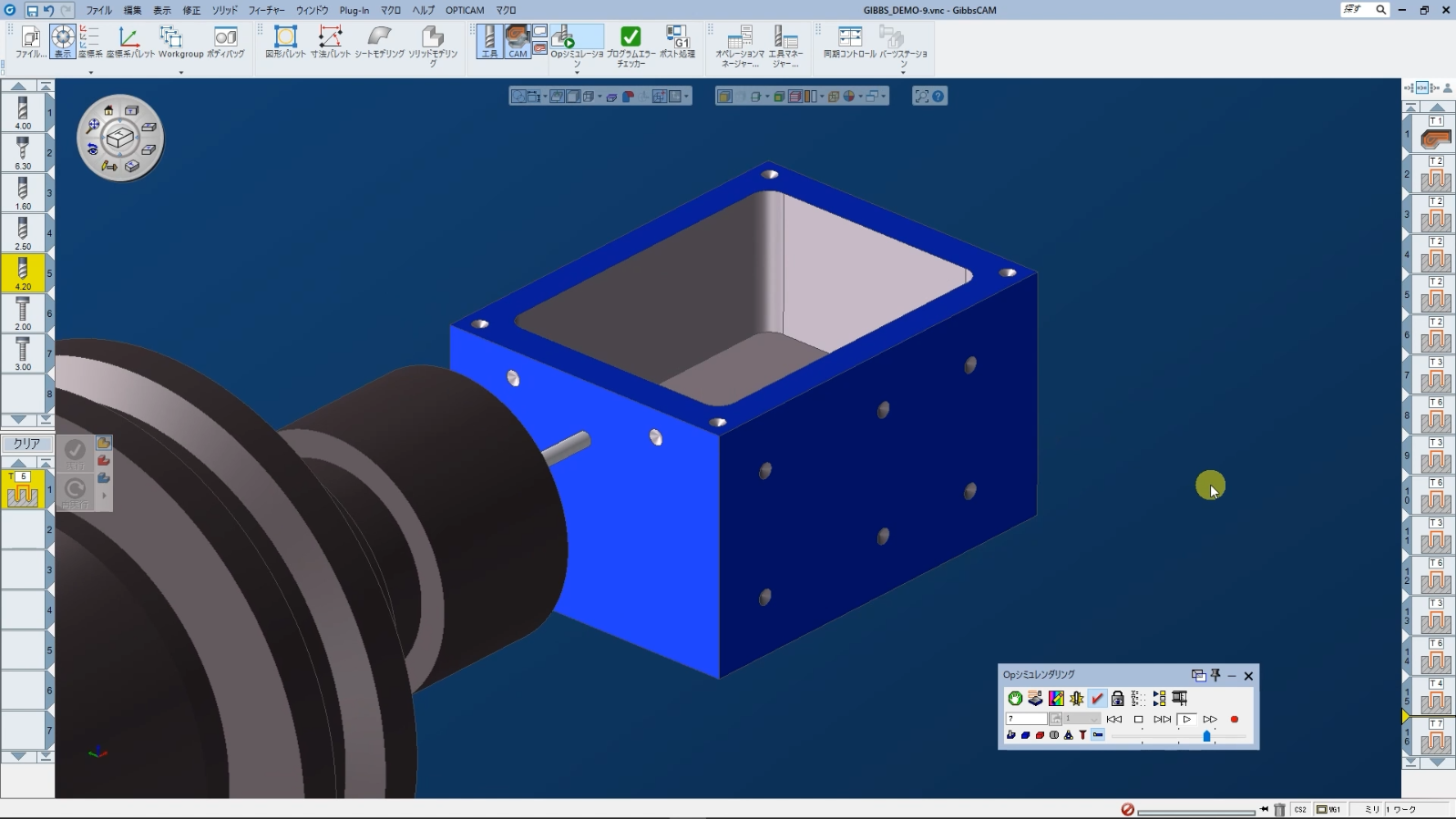Viewport: 1456px width, 819px height.
Task: Select the T5 operation tile on left
Action: [23, 489]
